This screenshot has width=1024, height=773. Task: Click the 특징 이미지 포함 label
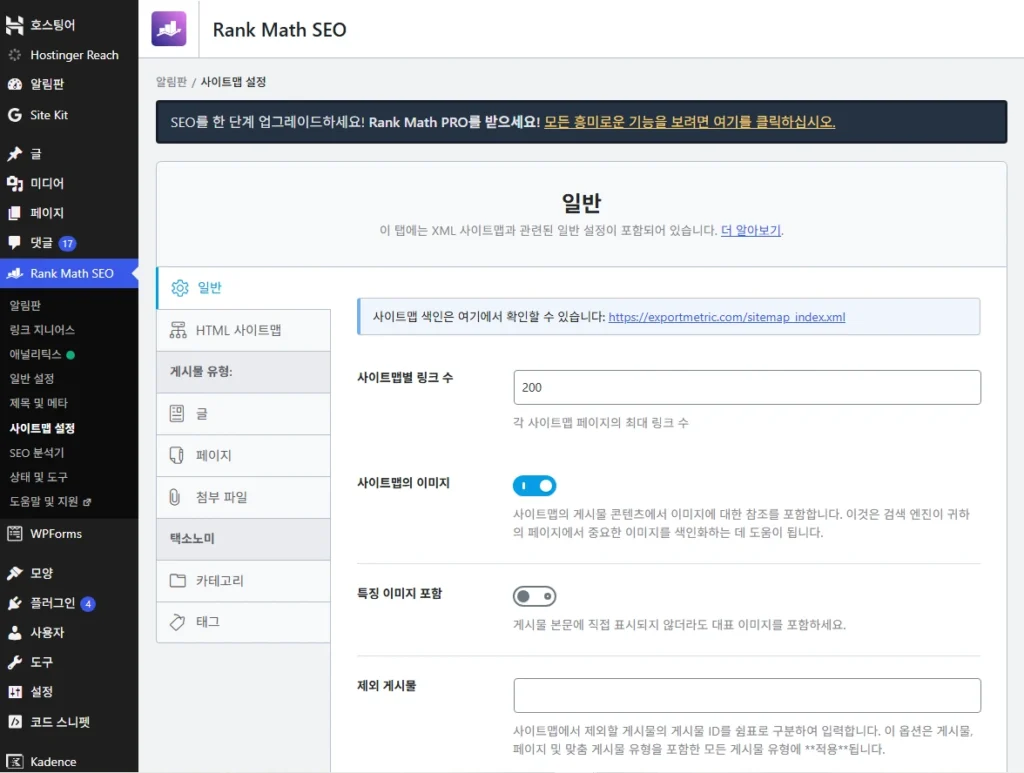[x=399, y=593]
